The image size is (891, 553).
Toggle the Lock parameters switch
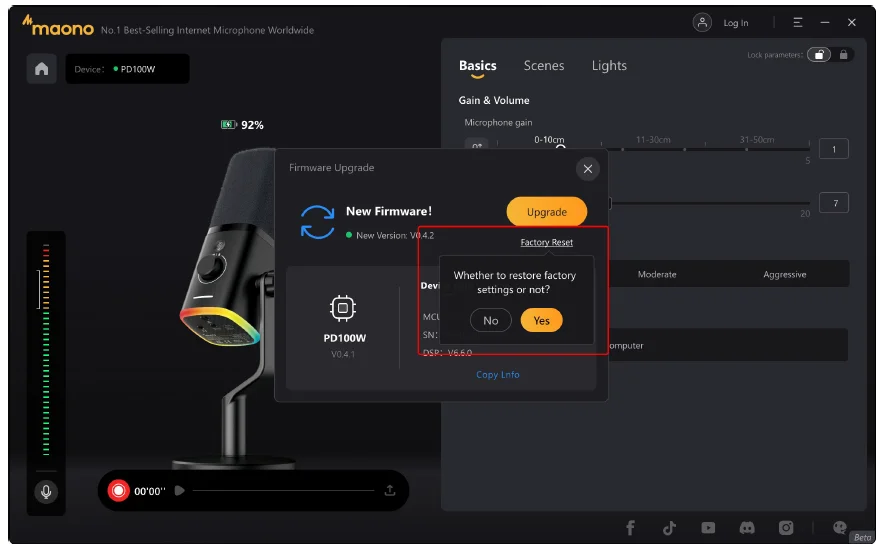pyautogui.click(x=819, y=55)
